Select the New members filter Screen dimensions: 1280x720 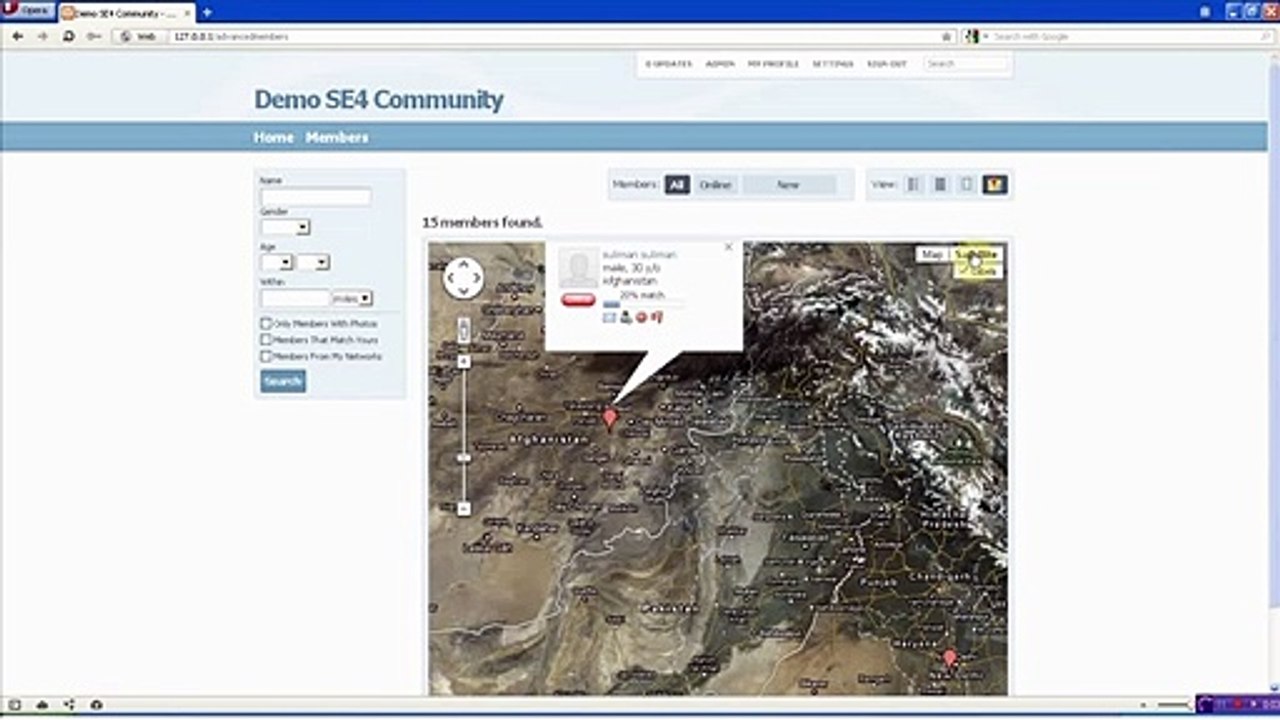pos(788,185)
